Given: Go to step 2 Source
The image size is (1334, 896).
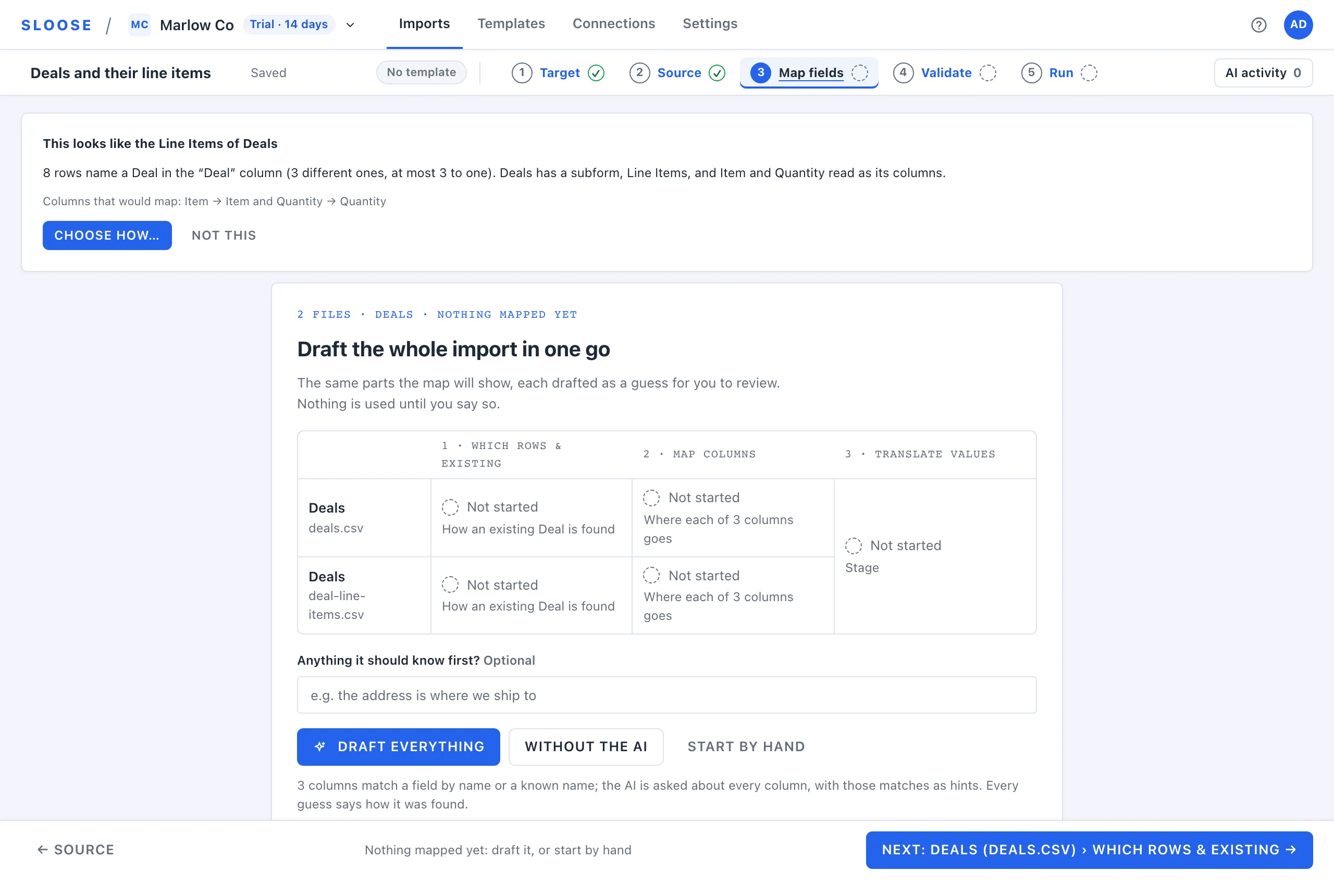Looking at the screenshot, I should (x=677, y=72).
